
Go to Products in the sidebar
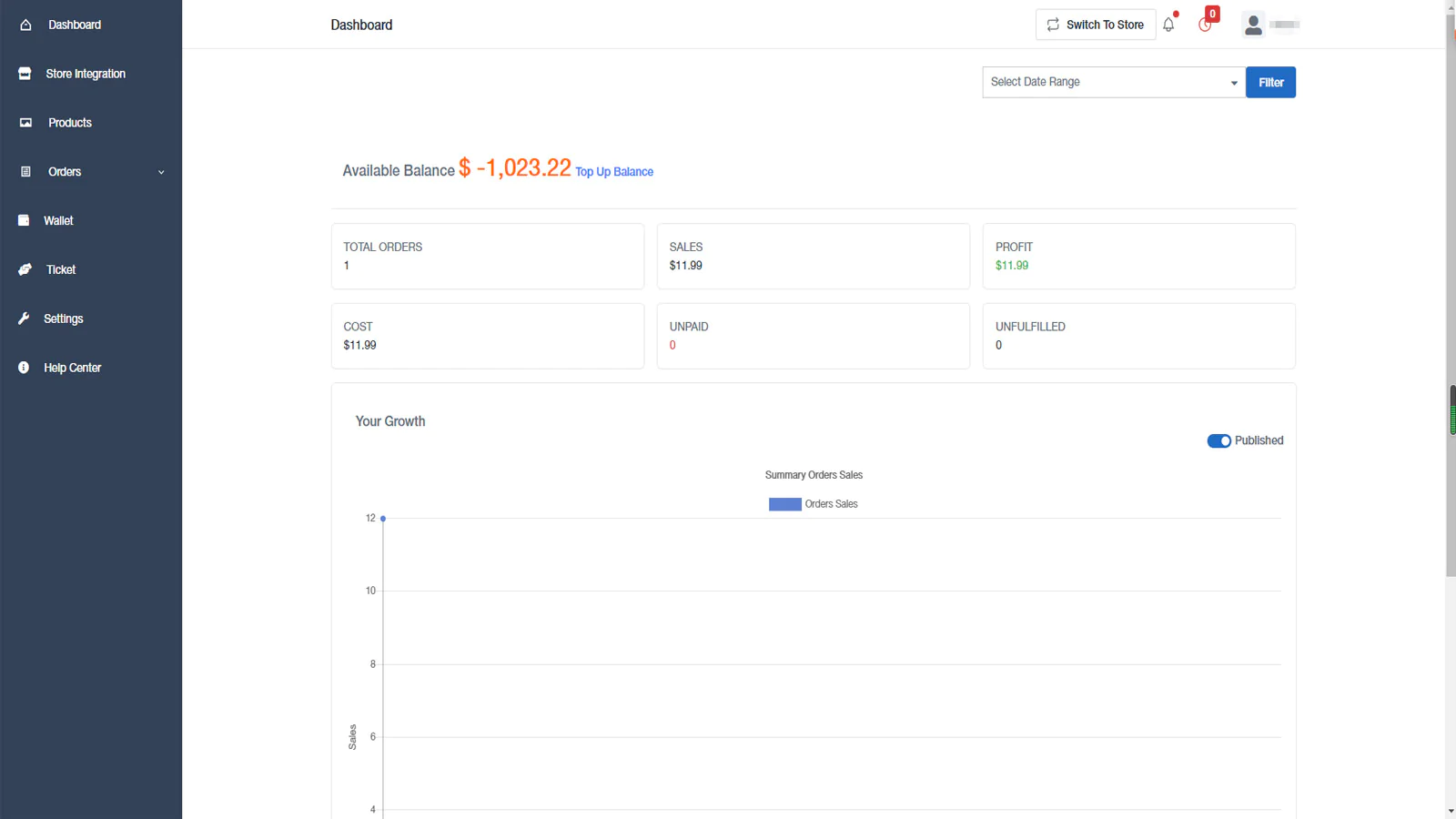69,123
